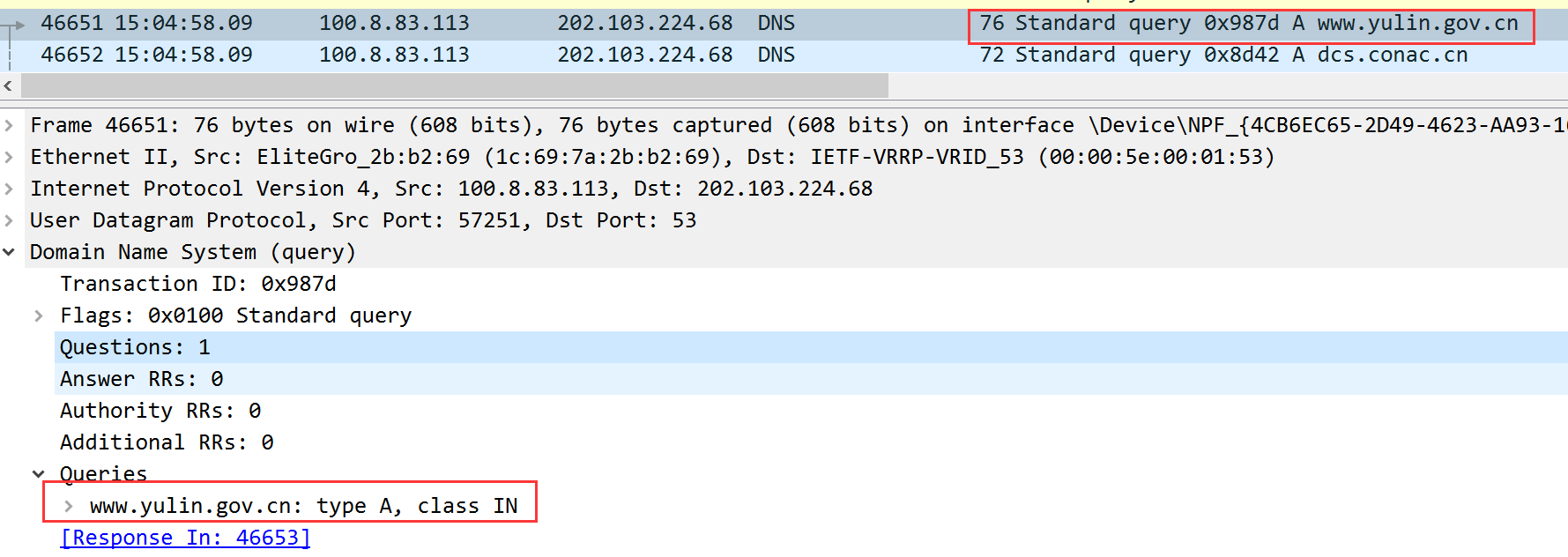Expand the Ethernet II section
Screen dimensions: 1568x557
(x=9, y=157)
